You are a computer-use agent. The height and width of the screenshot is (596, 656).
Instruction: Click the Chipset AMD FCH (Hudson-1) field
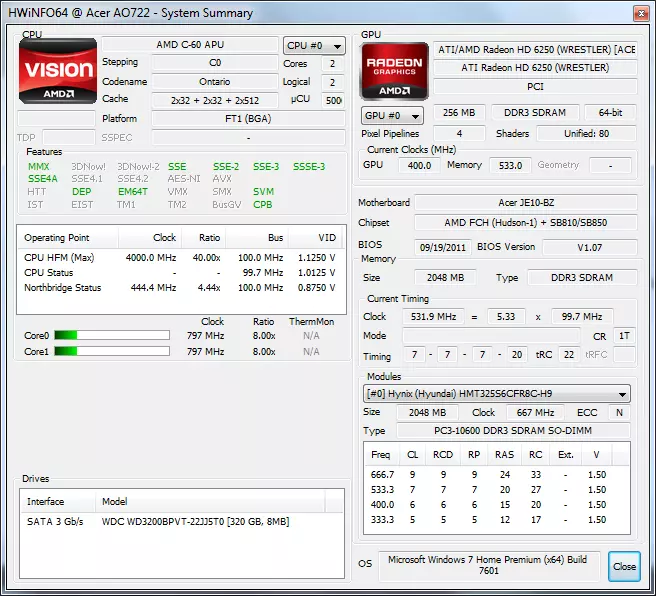click(x=526, y=223)
